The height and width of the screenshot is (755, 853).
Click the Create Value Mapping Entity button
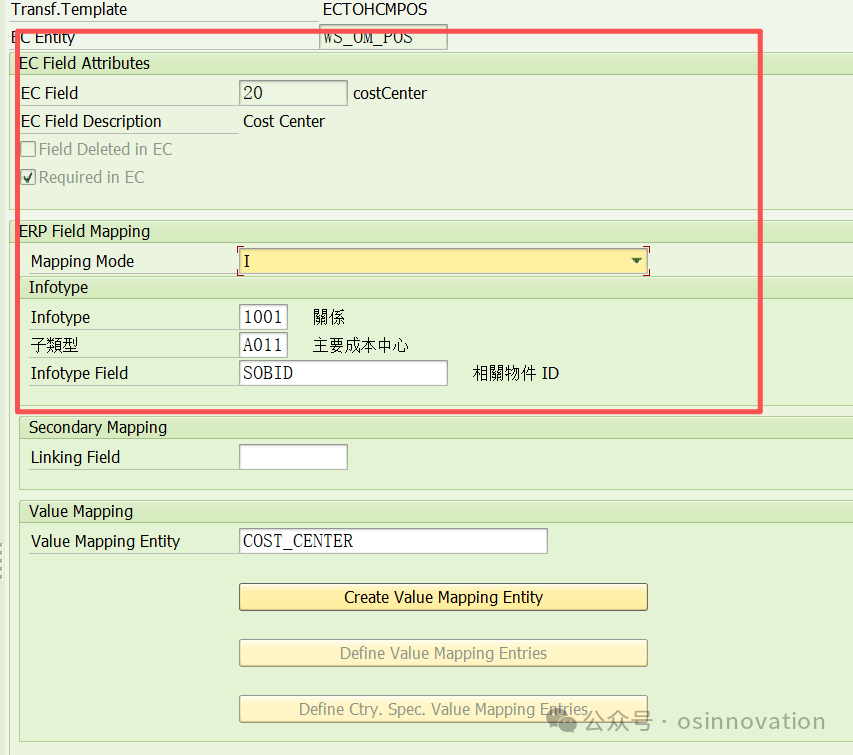click(443, 597)
